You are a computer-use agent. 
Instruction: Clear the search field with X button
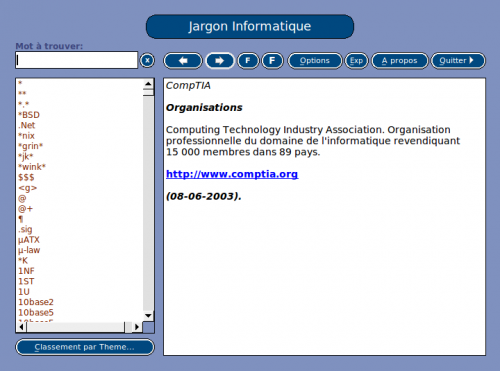[147, 61]
